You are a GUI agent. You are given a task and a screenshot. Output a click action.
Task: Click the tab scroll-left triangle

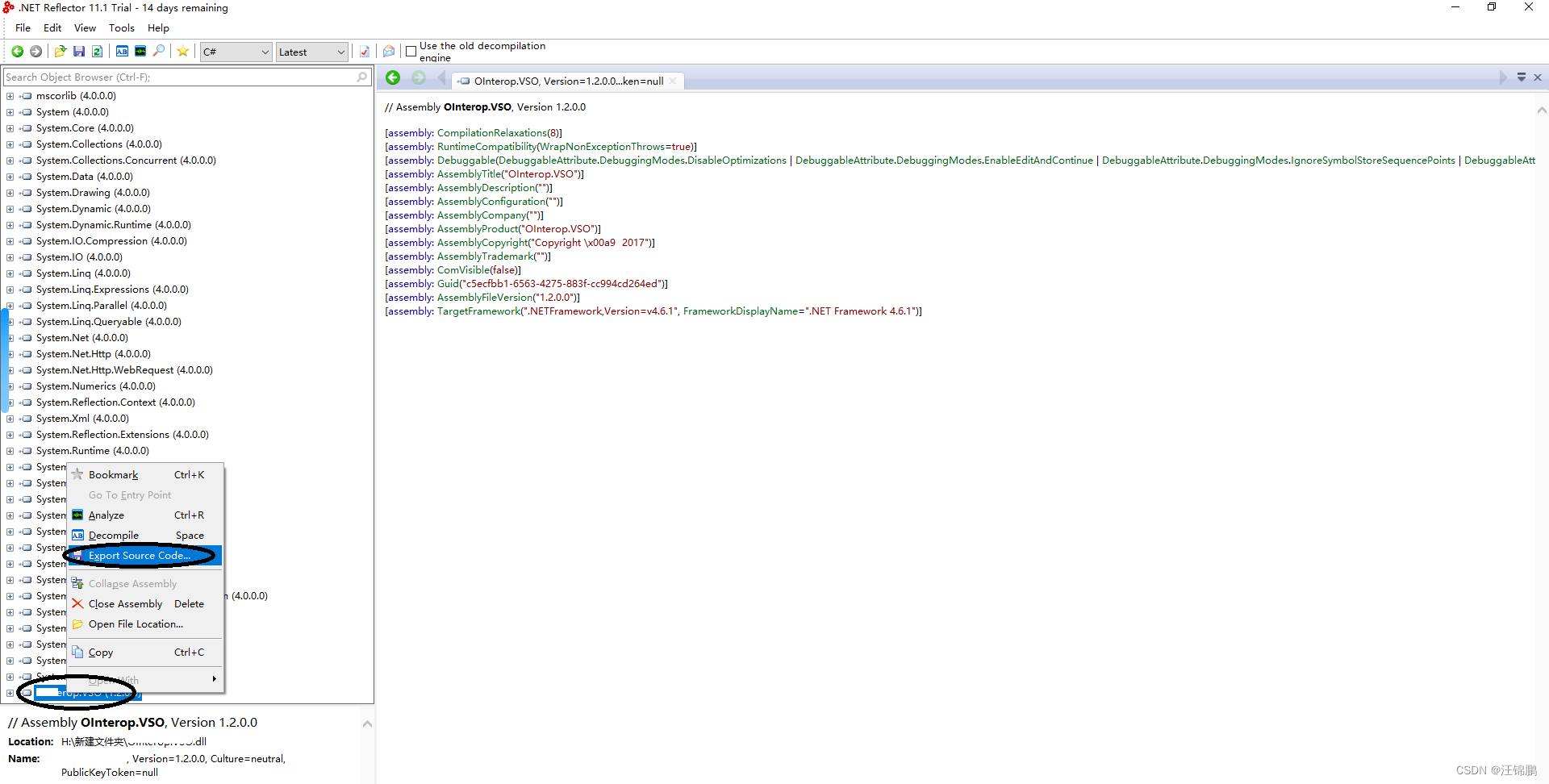(441, 78)
